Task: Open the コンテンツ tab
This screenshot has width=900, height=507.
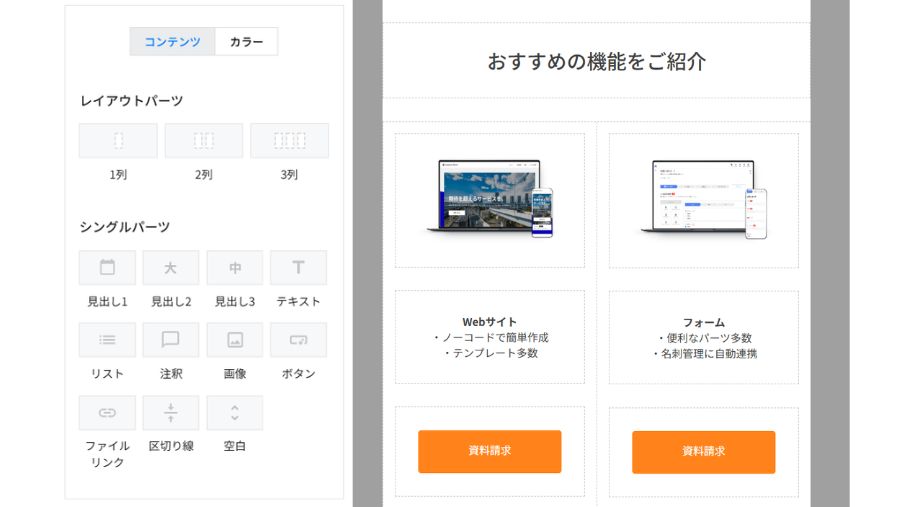Action: tap(172, 42)
